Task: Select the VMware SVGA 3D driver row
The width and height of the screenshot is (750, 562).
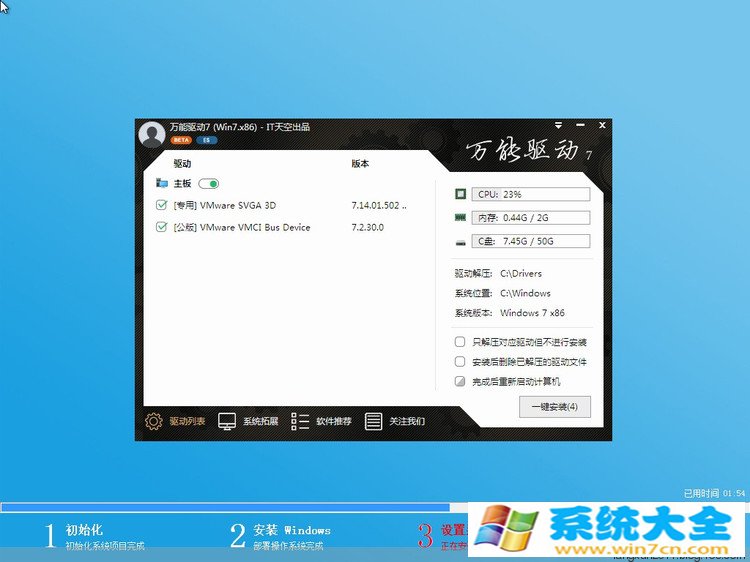Action: pos(282,205)
